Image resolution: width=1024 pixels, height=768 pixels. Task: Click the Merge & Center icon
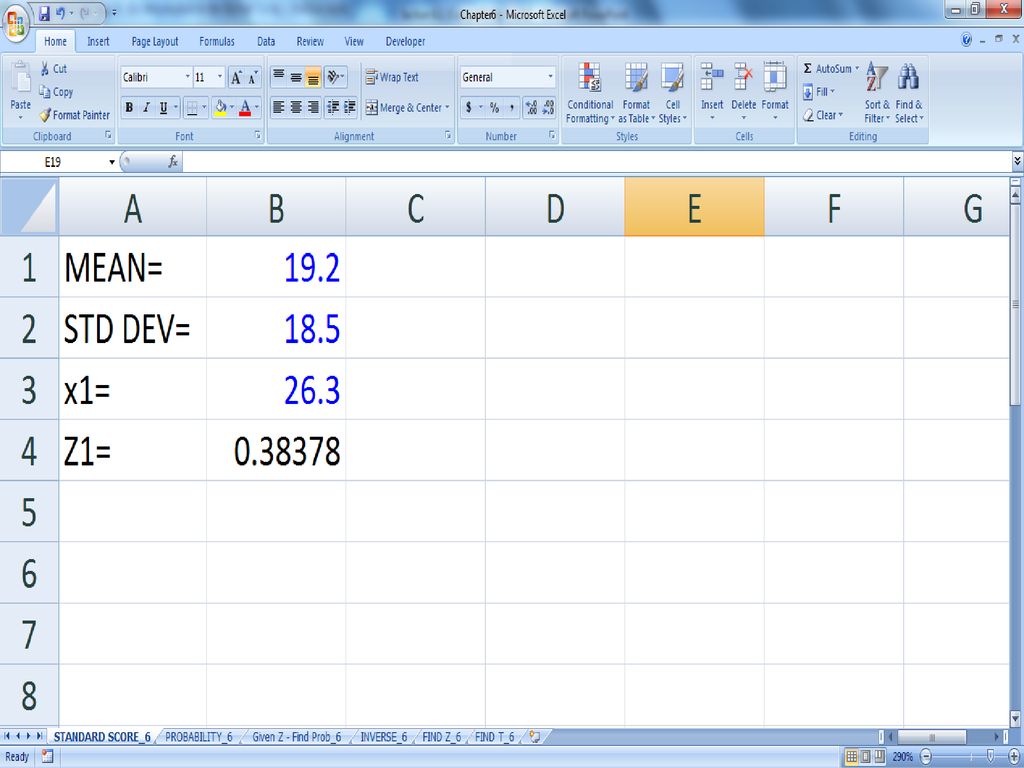click(372, 108)
